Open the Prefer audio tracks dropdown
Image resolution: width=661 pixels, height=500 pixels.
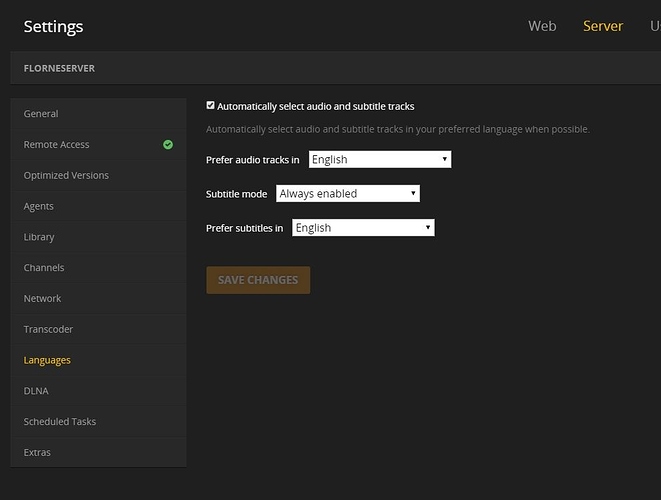pyautogui.click(x=380, y=159)
